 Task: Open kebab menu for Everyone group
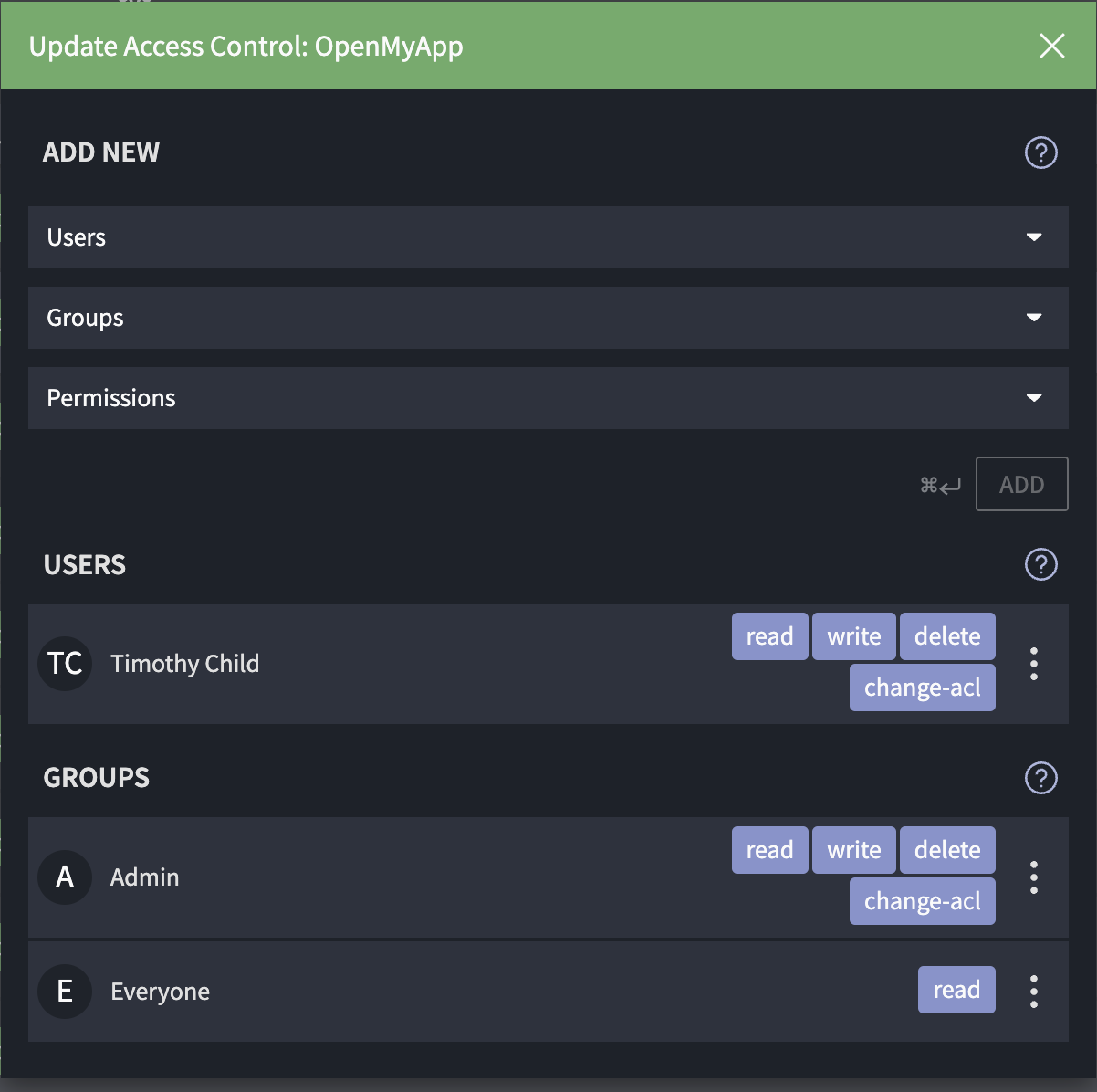pos(1034,992)
